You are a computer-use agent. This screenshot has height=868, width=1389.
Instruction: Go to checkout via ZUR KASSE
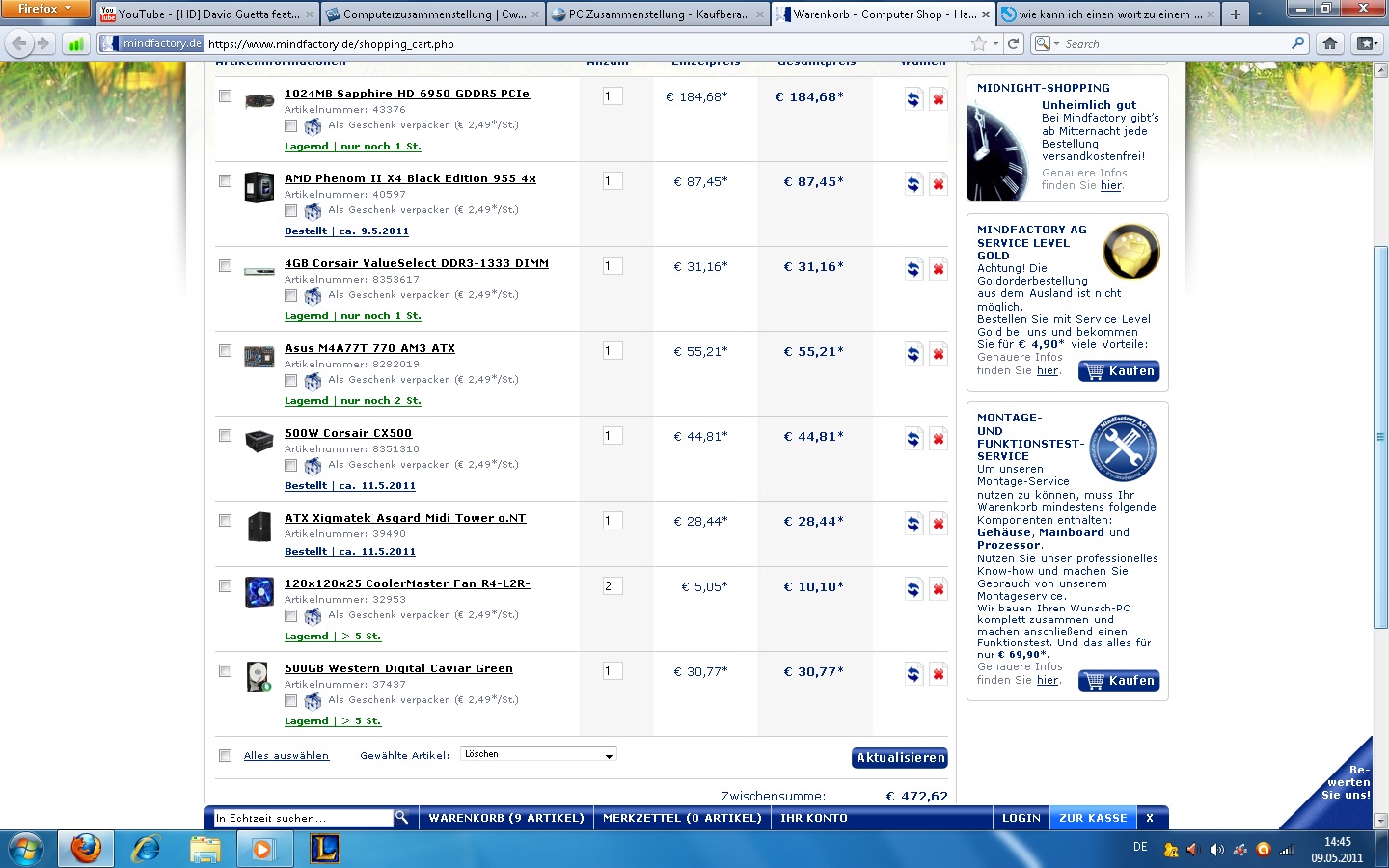pyautogui.click(x=1093, y=817)
